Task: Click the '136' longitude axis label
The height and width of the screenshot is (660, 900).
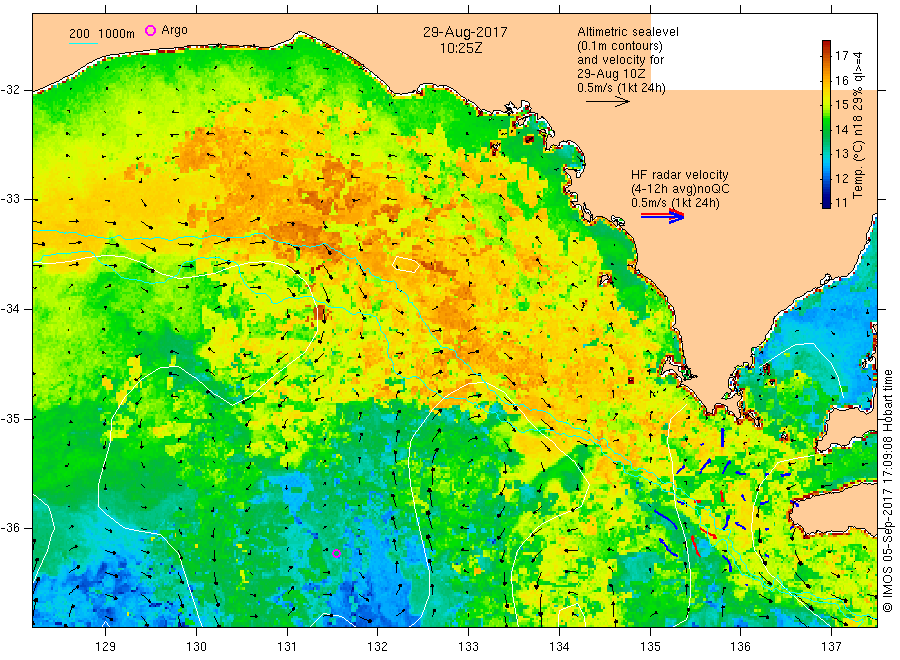Action: [740, 647]
